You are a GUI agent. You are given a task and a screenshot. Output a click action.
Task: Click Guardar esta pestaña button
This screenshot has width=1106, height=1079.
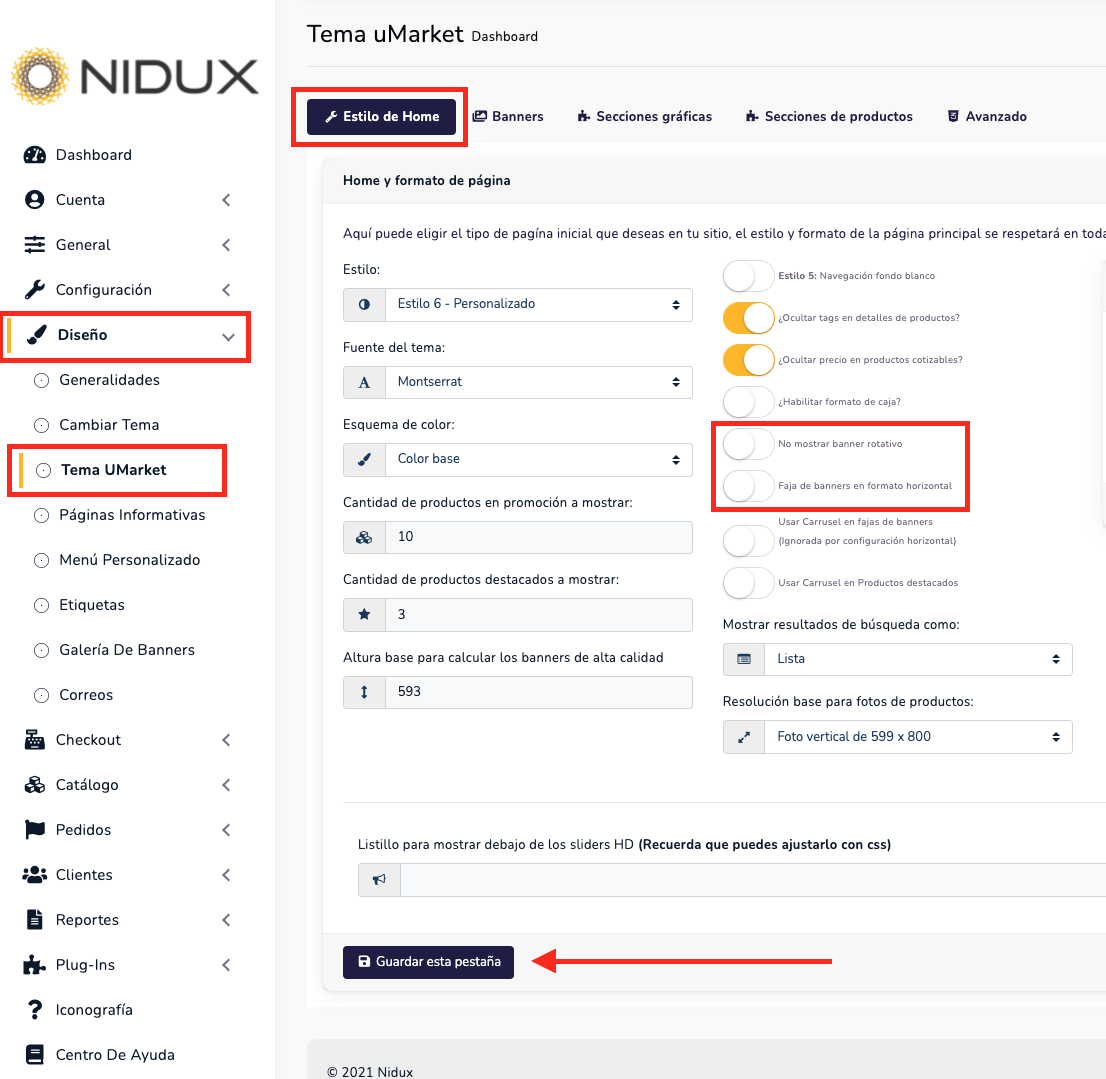click(x=428, y=962)
